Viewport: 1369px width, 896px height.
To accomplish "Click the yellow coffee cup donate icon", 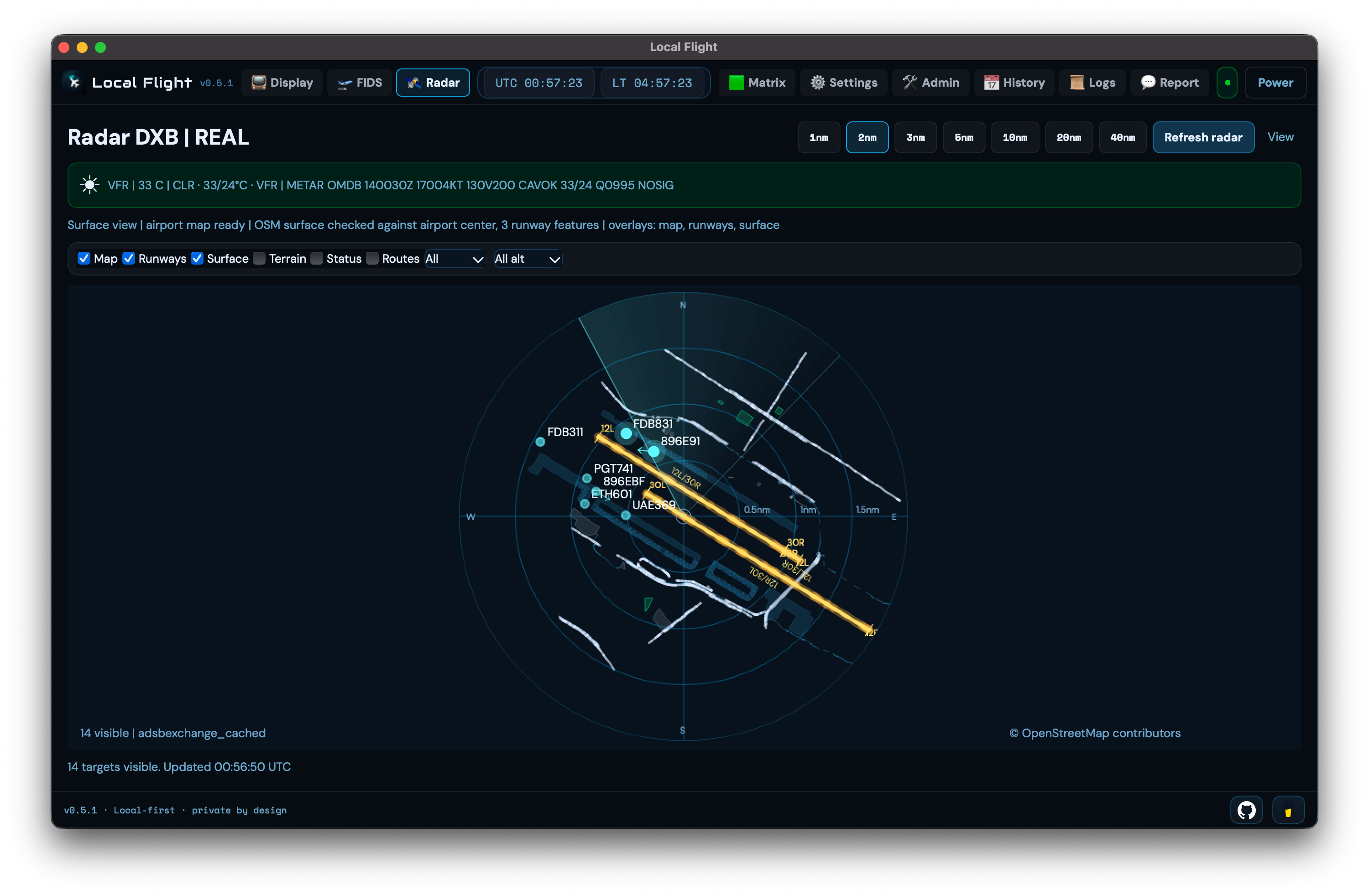I will tap(1288, 810).
